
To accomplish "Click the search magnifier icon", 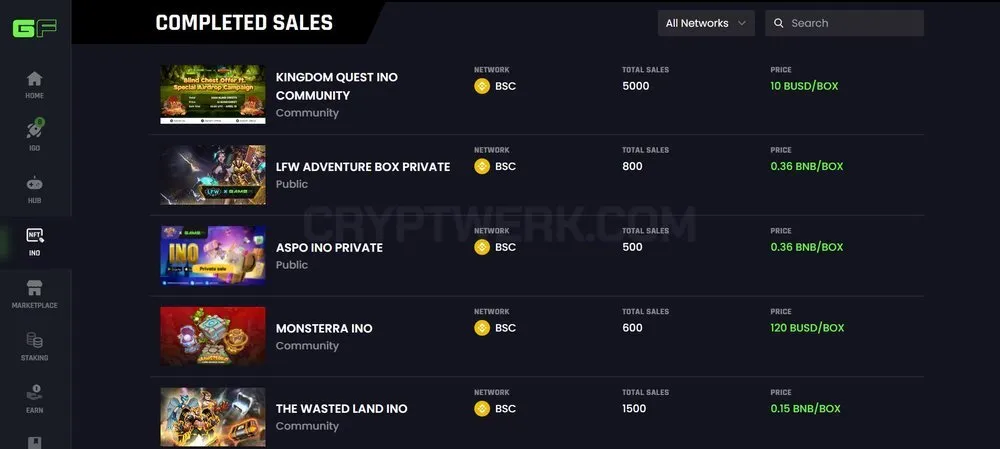I will click(x=779, y=23).
